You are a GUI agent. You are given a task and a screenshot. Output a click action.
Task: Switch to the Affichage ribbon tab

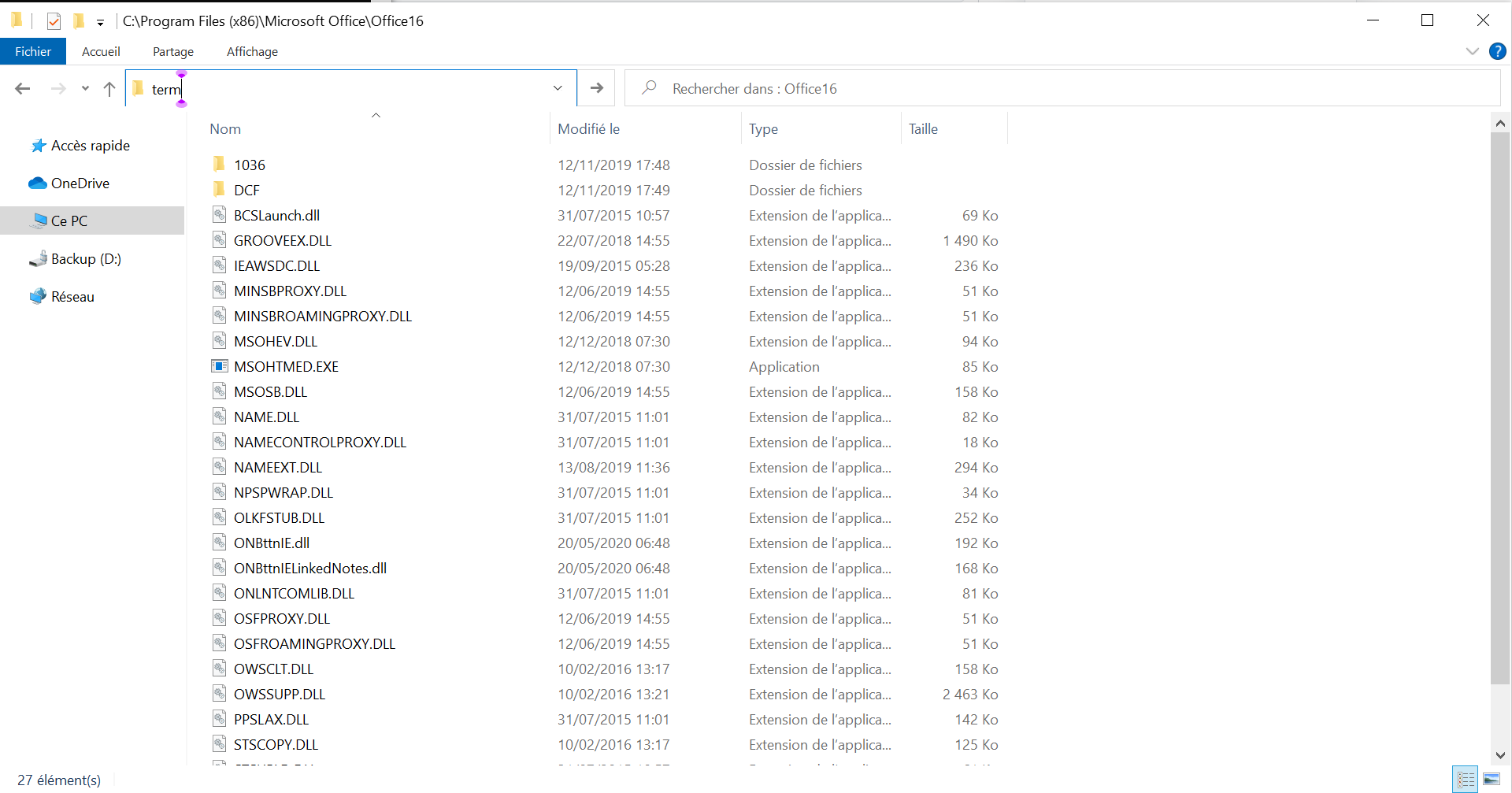point(252,51)
